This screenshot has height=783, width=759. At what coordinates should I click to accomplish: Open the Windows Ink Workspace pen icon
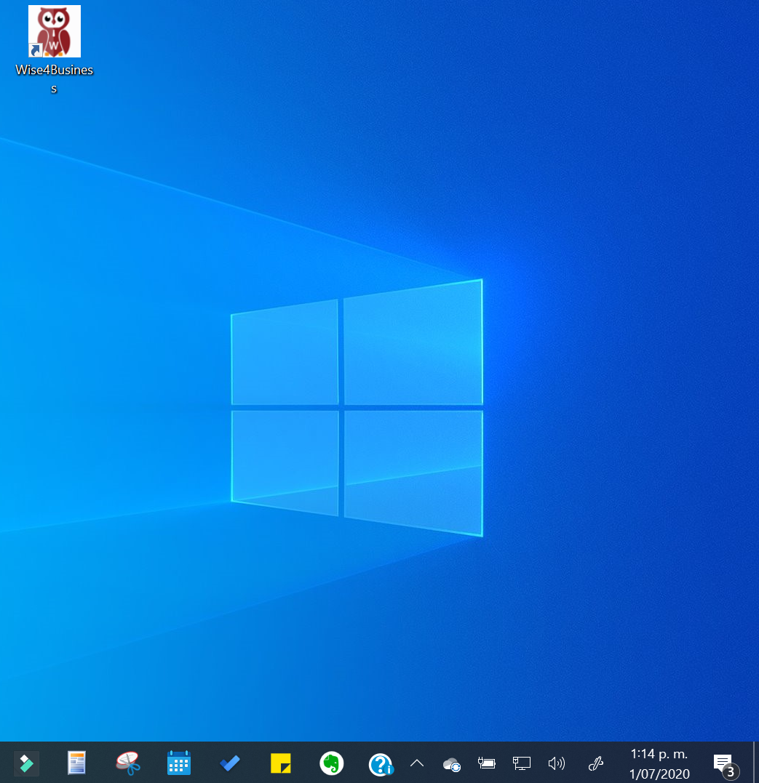tap(596, 763)
